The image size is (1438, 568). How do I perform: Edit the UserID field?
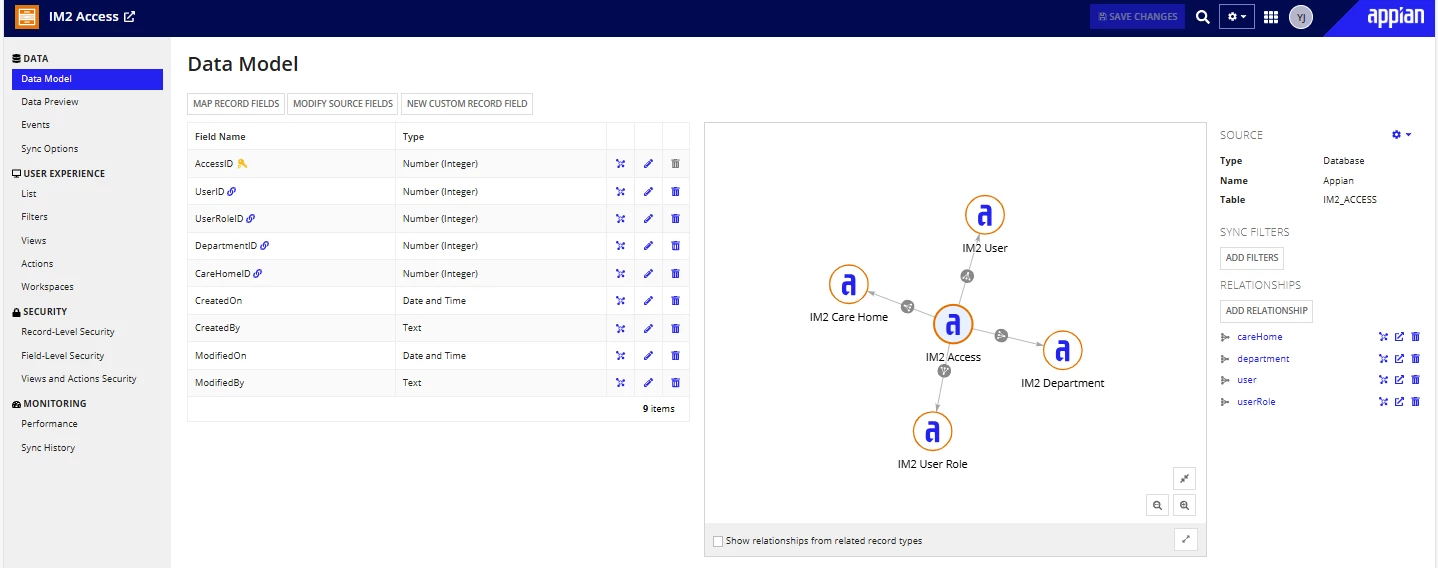[648, 191]
